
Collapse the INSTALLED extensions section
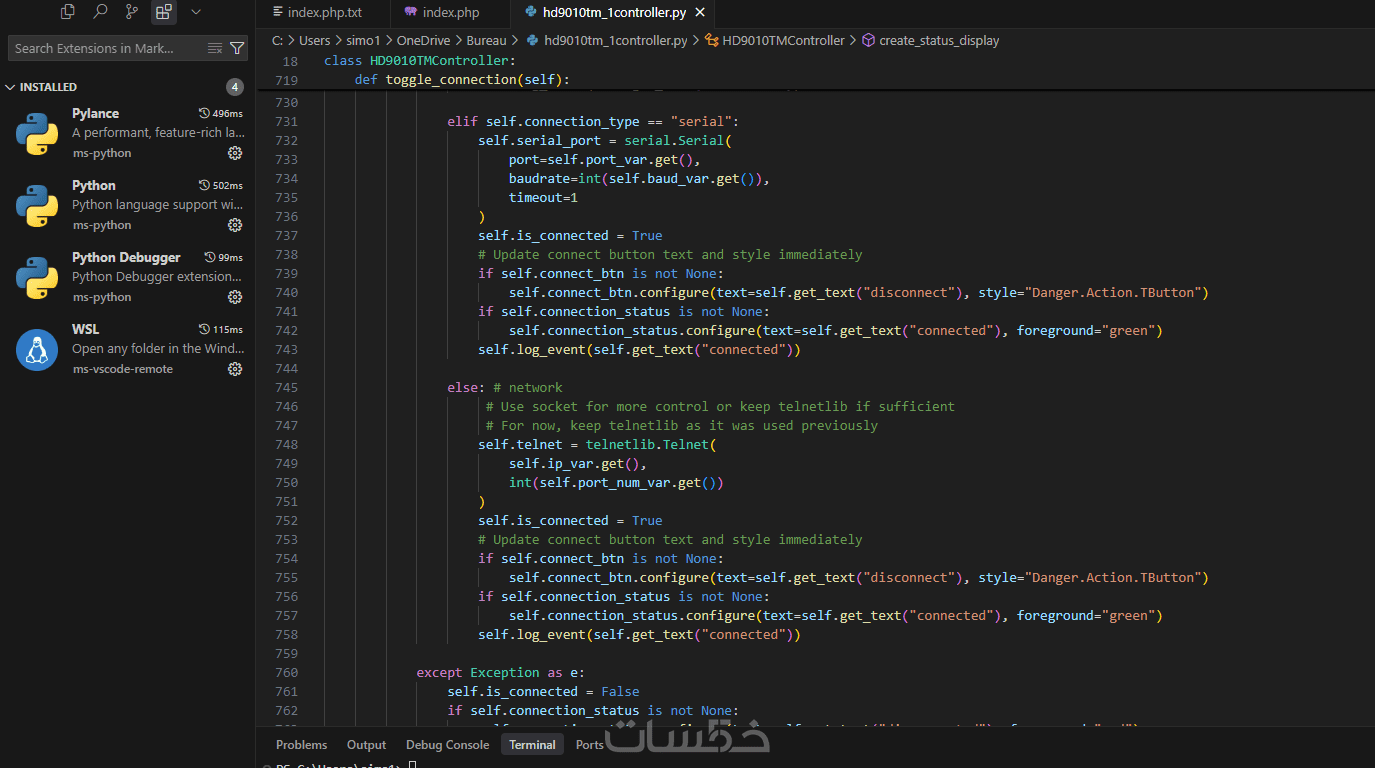11,87
